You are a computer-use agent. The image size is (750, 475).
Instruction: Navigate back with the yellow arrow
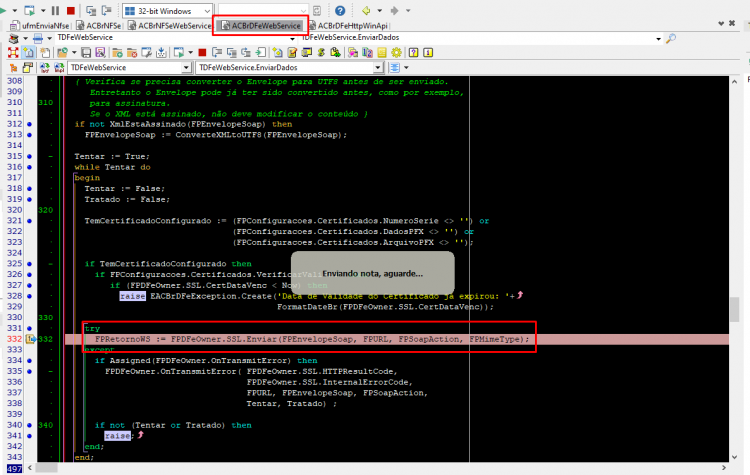tap(366, 11)
